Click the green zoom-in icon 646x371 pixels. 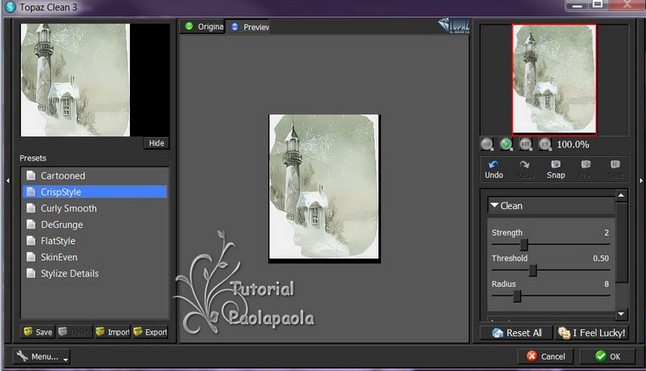click(506, 144)
